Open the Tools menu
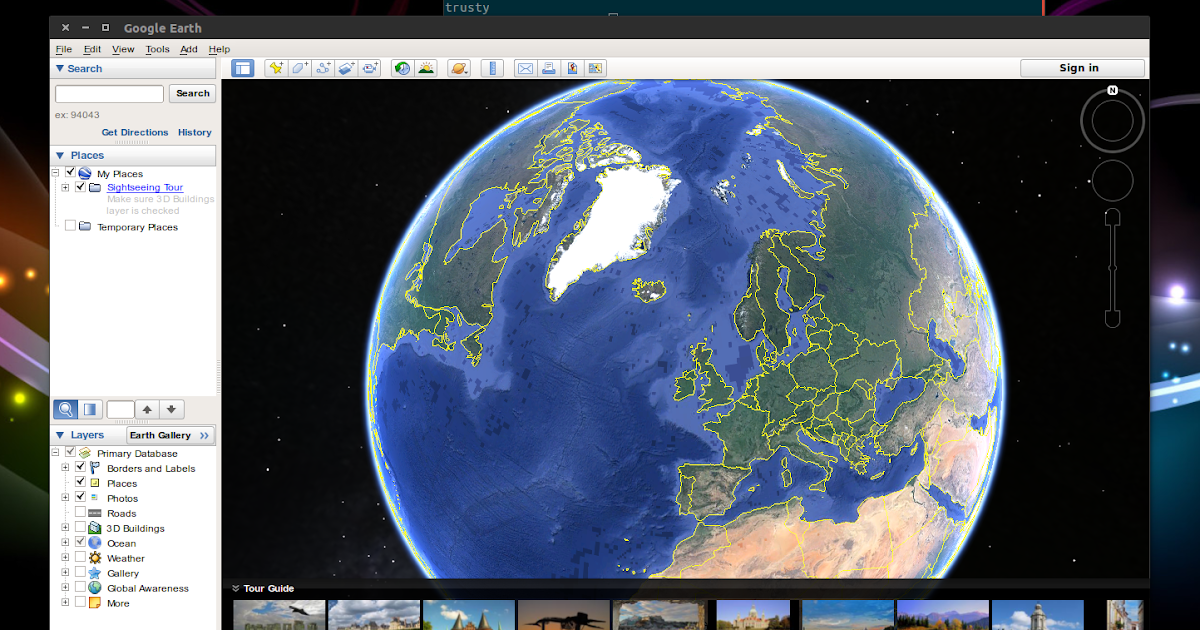The image size is (1200, 630). [x=157, y=48]
